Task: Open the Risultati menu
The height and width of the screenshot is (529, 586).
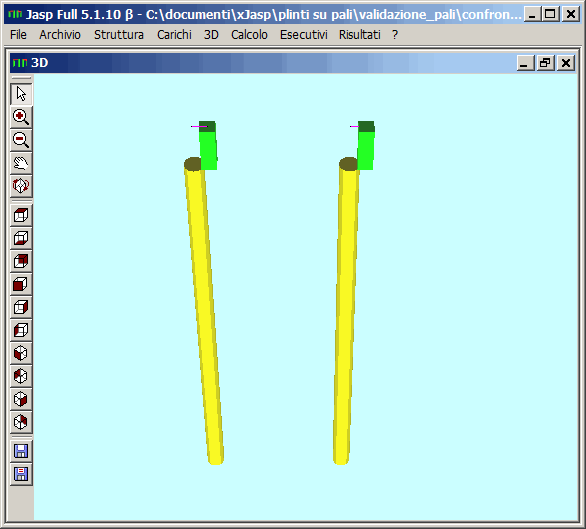Action: coord(360,35)
